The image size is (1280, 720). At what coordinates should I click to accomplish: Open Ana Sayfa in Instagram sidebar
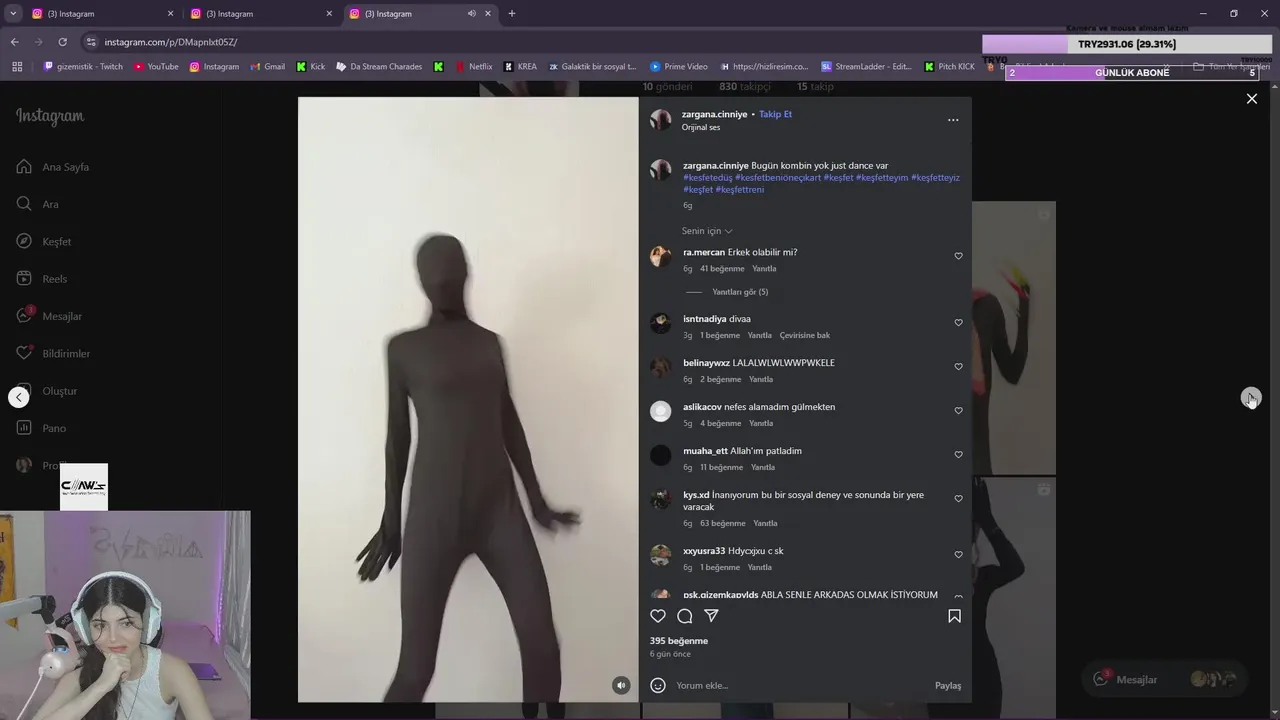click(53, 167)
